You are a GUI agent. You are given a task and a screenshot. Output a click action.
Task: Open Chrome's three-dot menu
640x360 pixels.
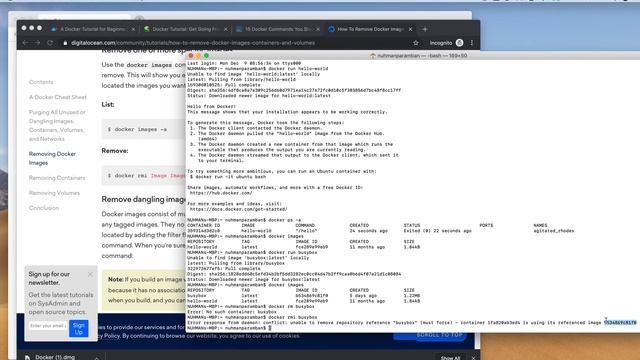pyautogui.click(x=472, y=43)
